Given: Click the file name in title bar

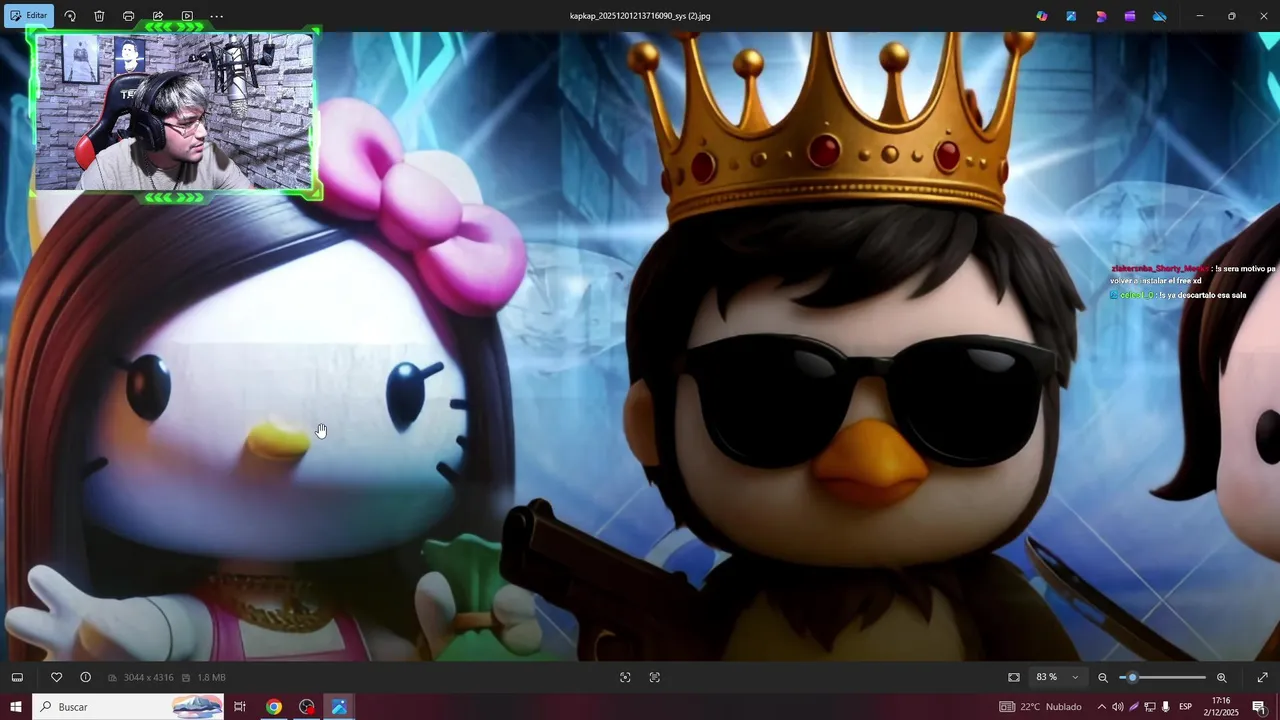Looking at the screenshot, I should click(x=640, y=16).
